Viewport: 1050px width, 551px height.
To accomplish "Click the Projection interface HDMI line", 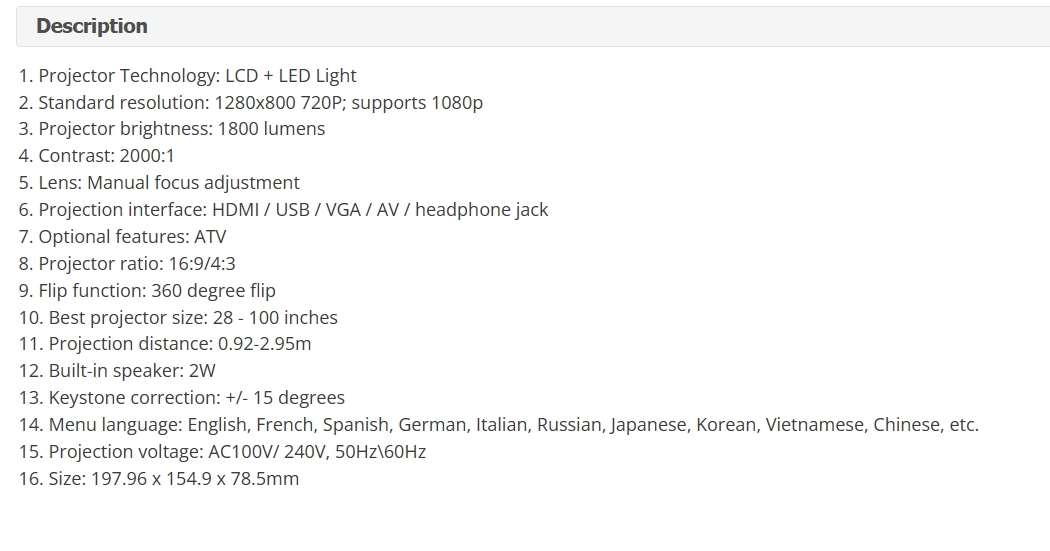I will click(x=283, y=210).
